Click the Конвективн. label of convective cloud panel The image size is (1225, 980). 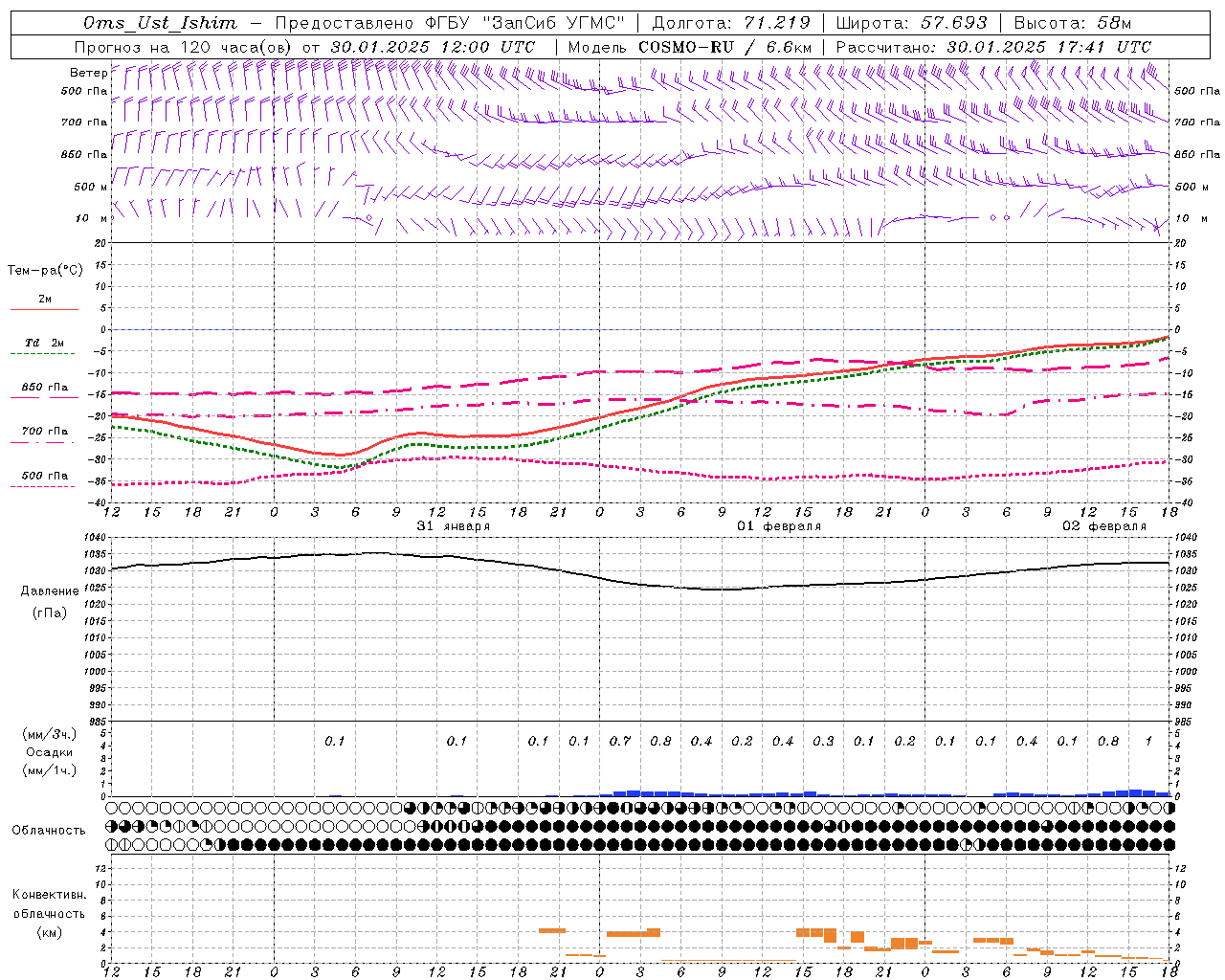[x=49, y=895]
